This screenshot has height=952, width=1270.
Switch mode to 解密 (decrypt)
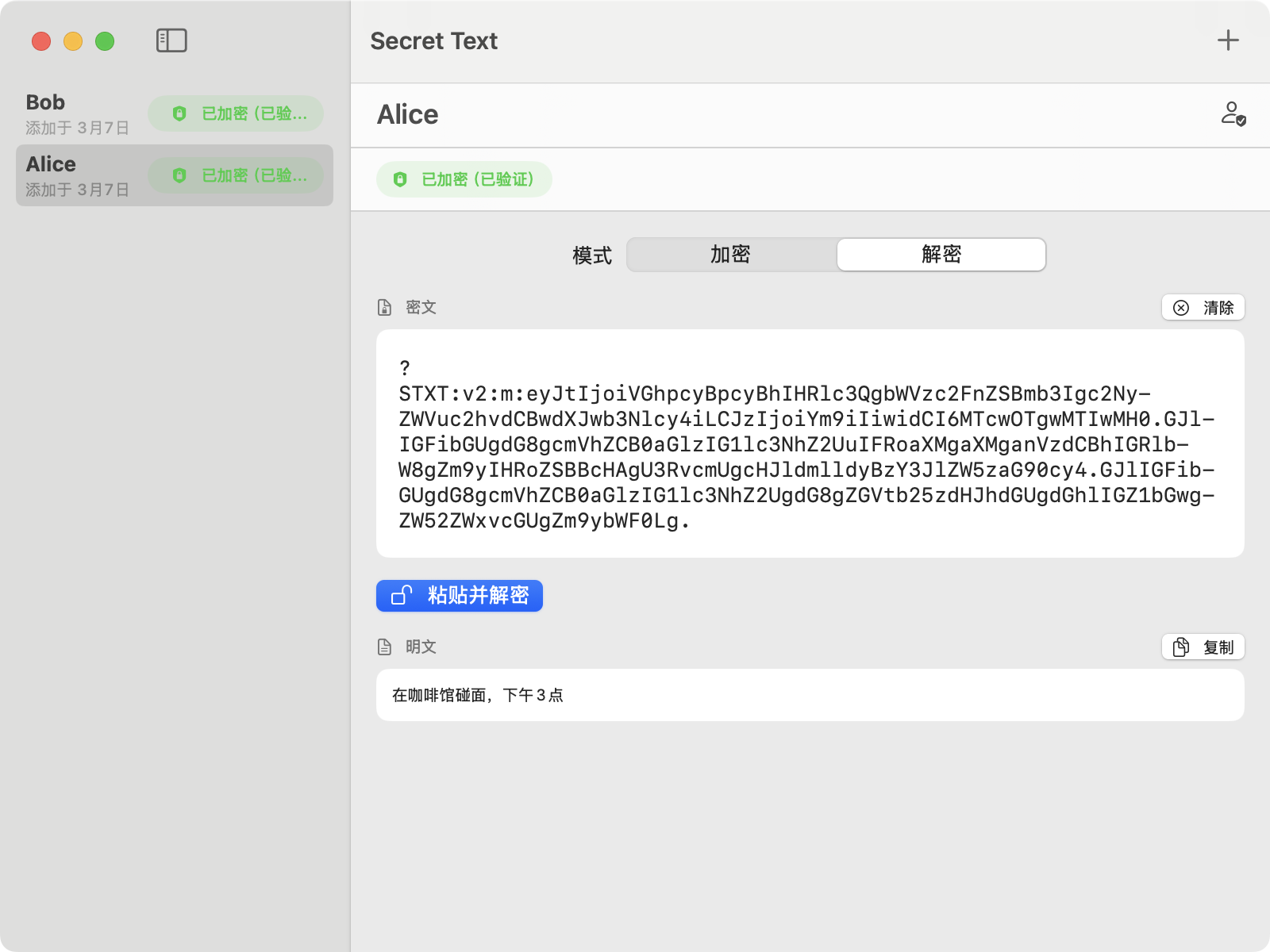pos(941,255)
